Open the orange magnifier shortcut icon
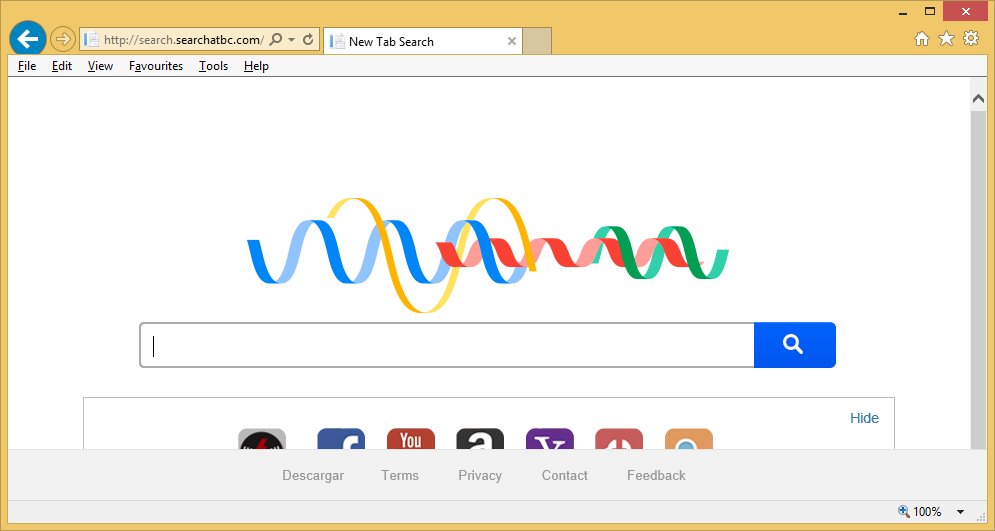The image size is (995, 531). [689, 439]
